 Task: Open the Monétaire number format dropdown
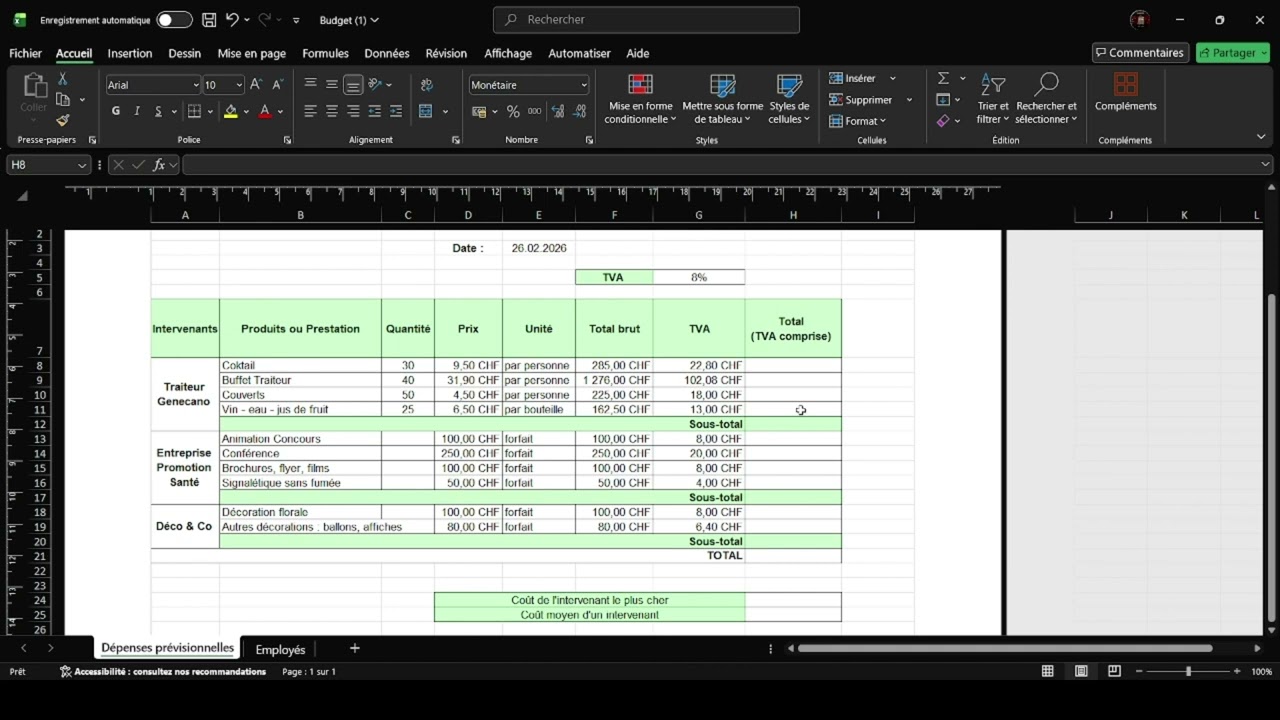pos(584,85)
